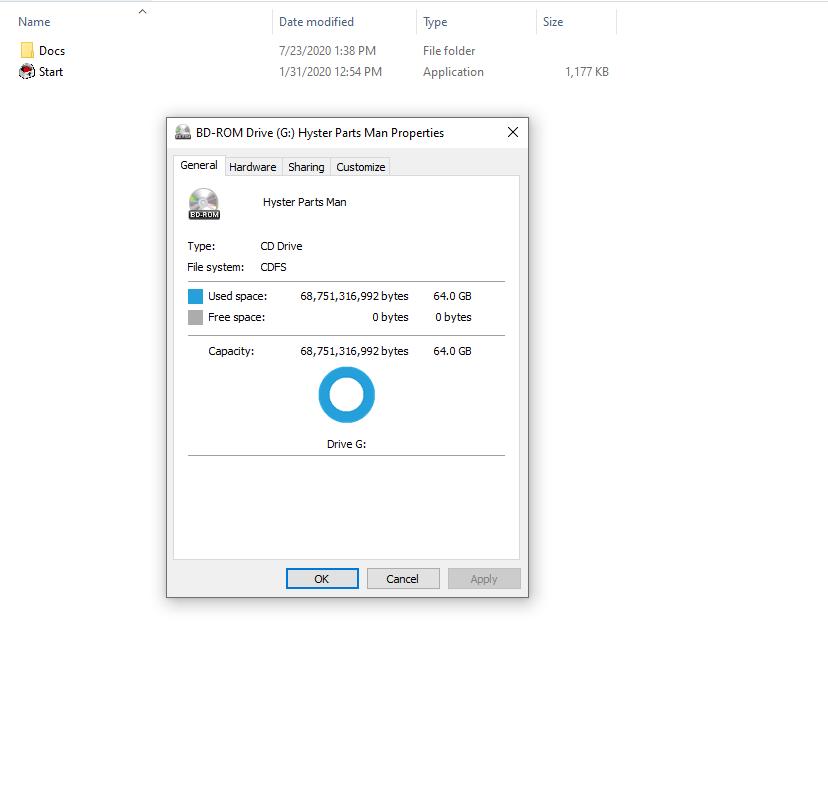Viewport: 828px width, 795px height.
Task: Confirm with the OK button
Action: point(322,579)
